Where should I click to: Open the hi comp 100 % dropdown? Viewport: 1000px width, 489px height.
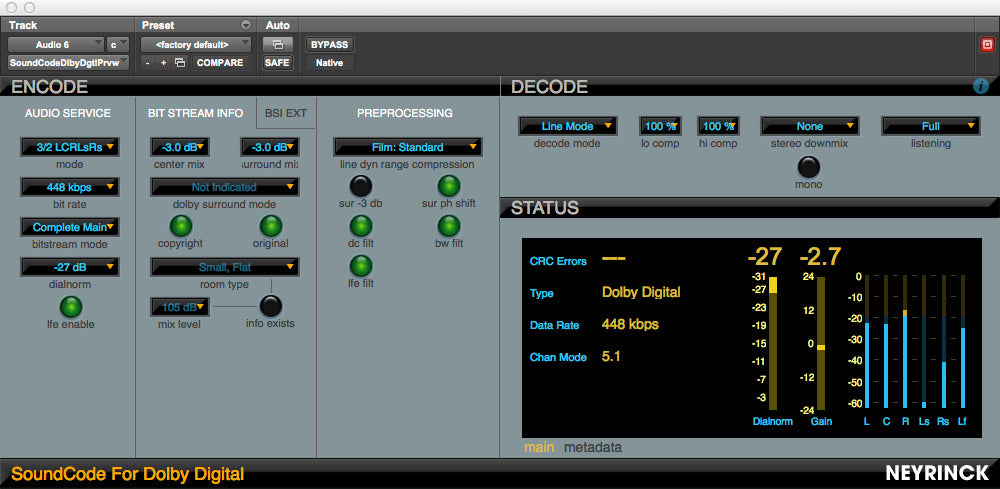click(718, 126)
